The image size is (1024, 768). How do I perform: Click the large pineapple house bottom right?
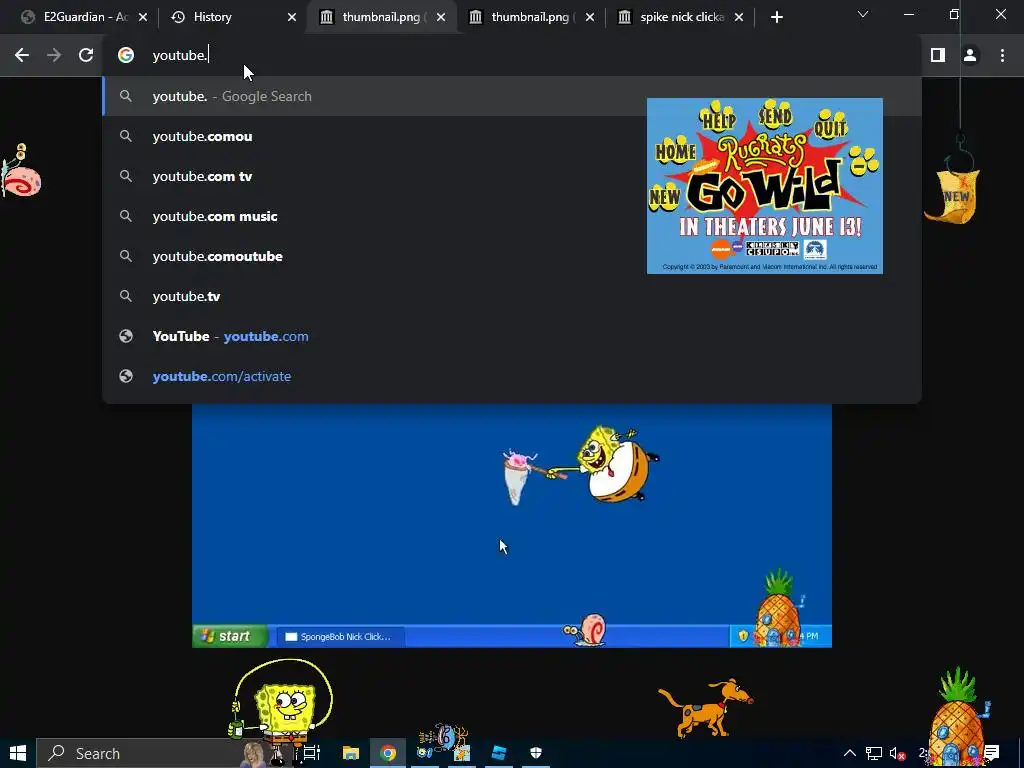[958, 715]
